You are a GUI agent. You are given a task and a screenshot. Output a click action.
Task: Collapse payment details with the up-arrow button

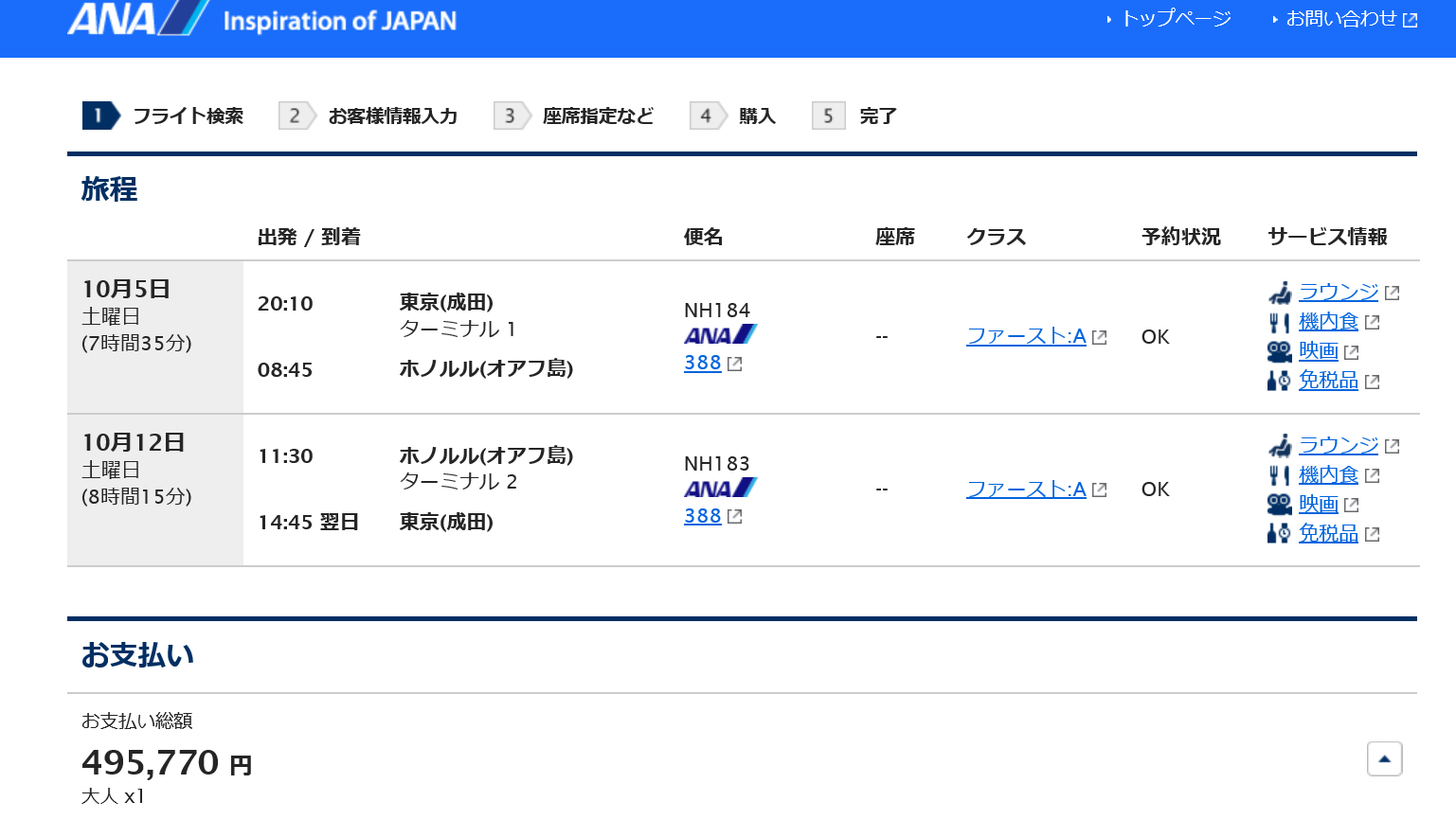point(1385,758)
